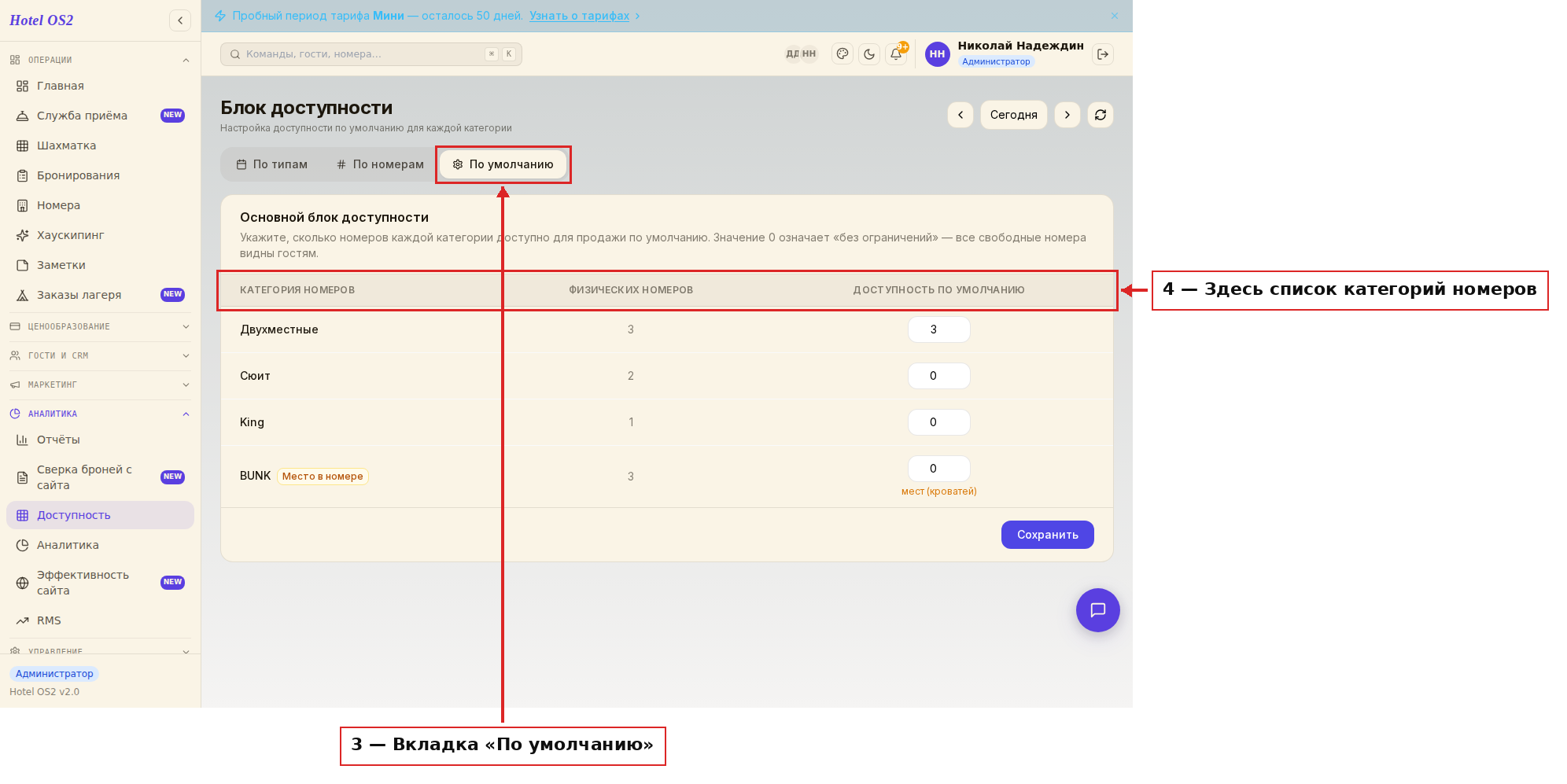Screen dimensions: 1567x784
Task: Click the Сохранить button
Action: coord(1047,535)
